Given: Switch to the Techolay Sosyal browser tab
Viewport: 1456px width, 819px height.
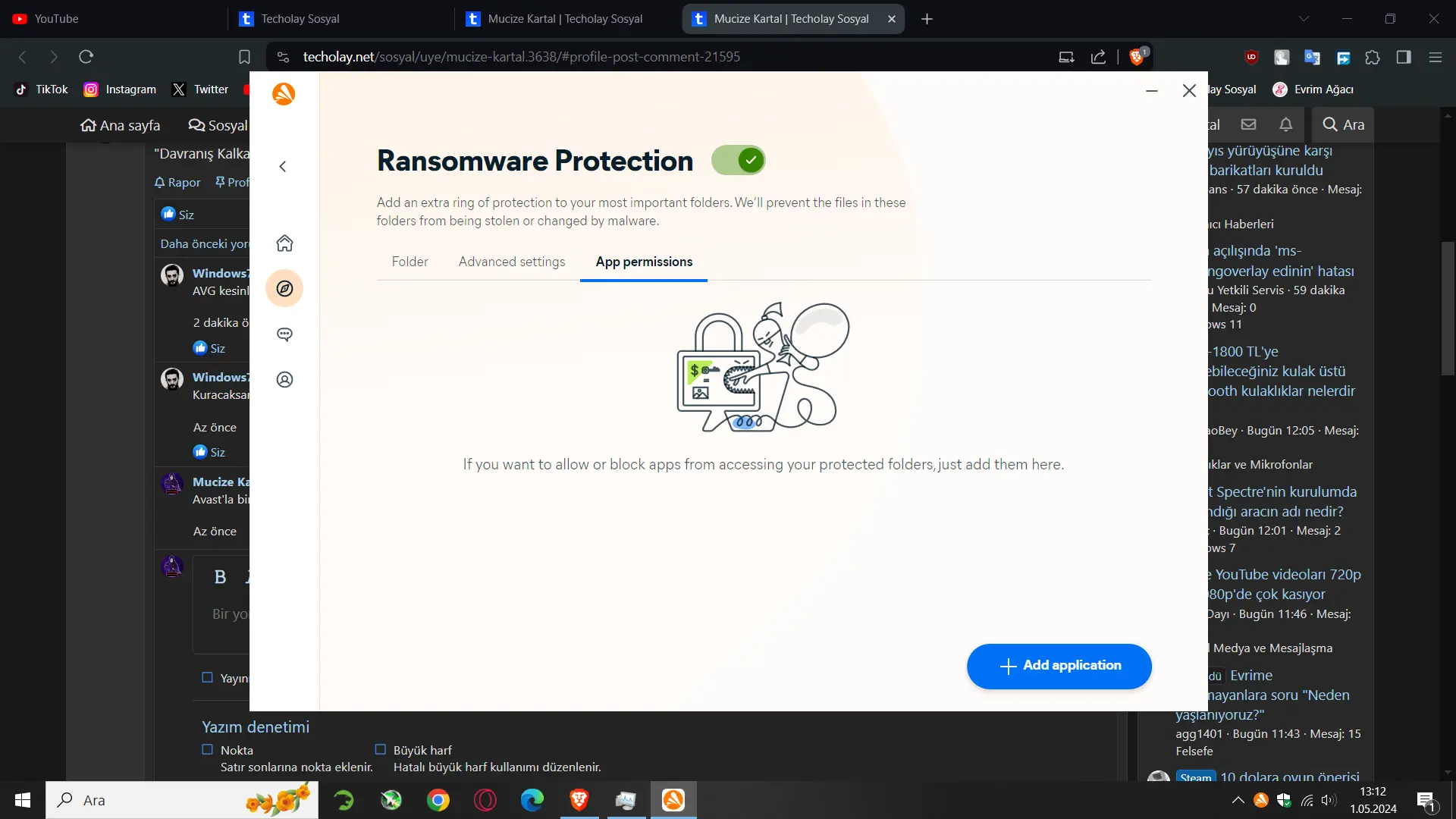Looking at the screenshot, I should pyautogui.click(x=341, y=19).
